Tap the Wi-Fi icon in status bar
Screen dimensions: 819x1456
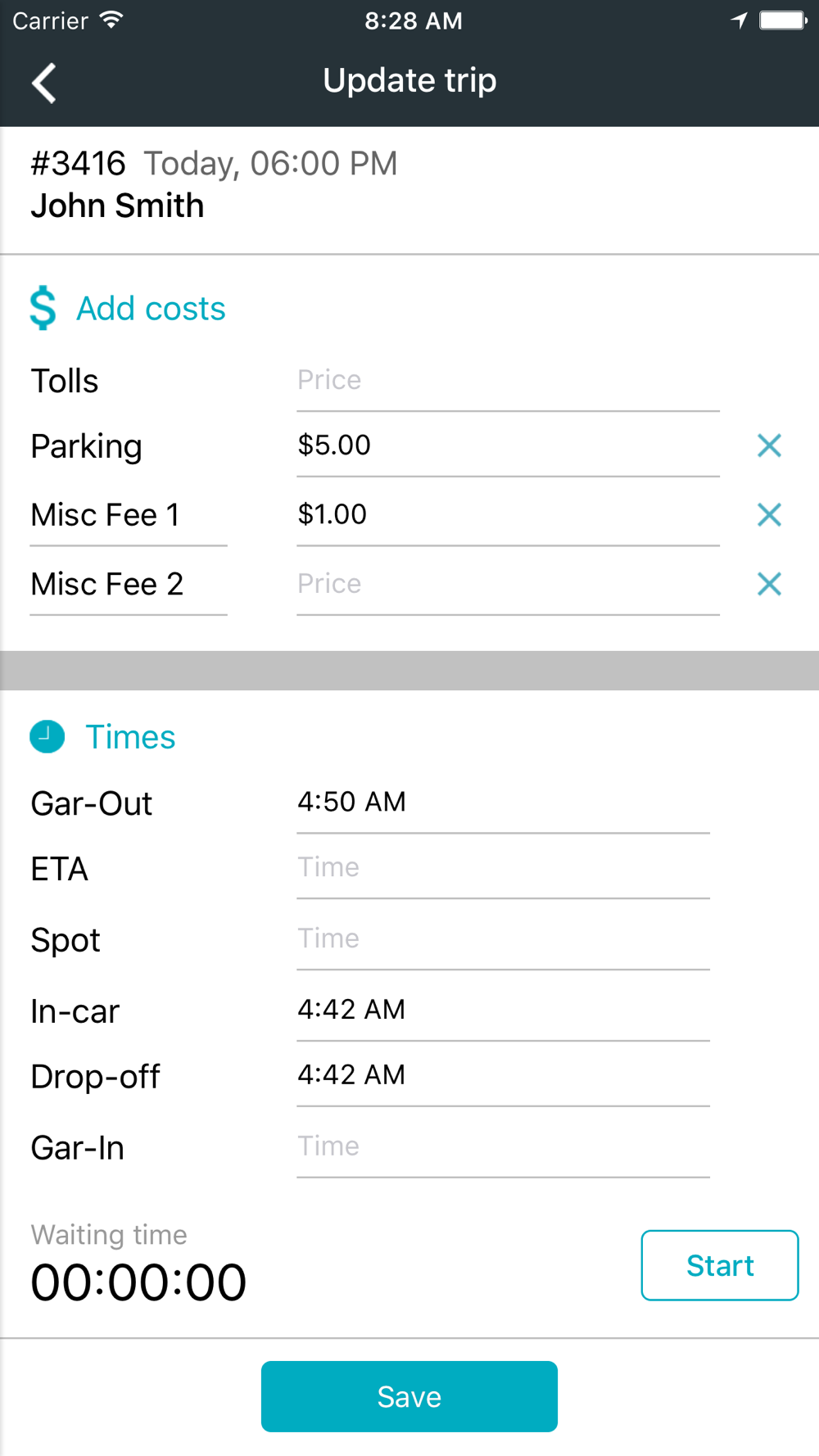coord(111,20)
